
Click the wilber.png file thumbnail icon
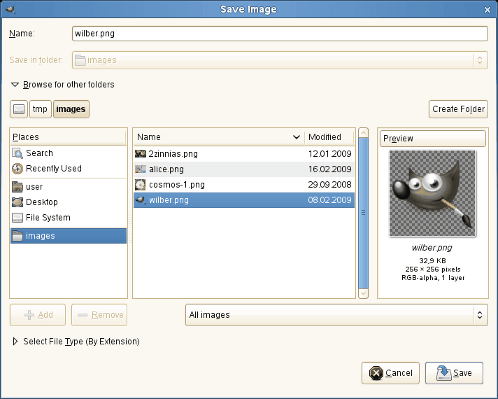[140, 200]
